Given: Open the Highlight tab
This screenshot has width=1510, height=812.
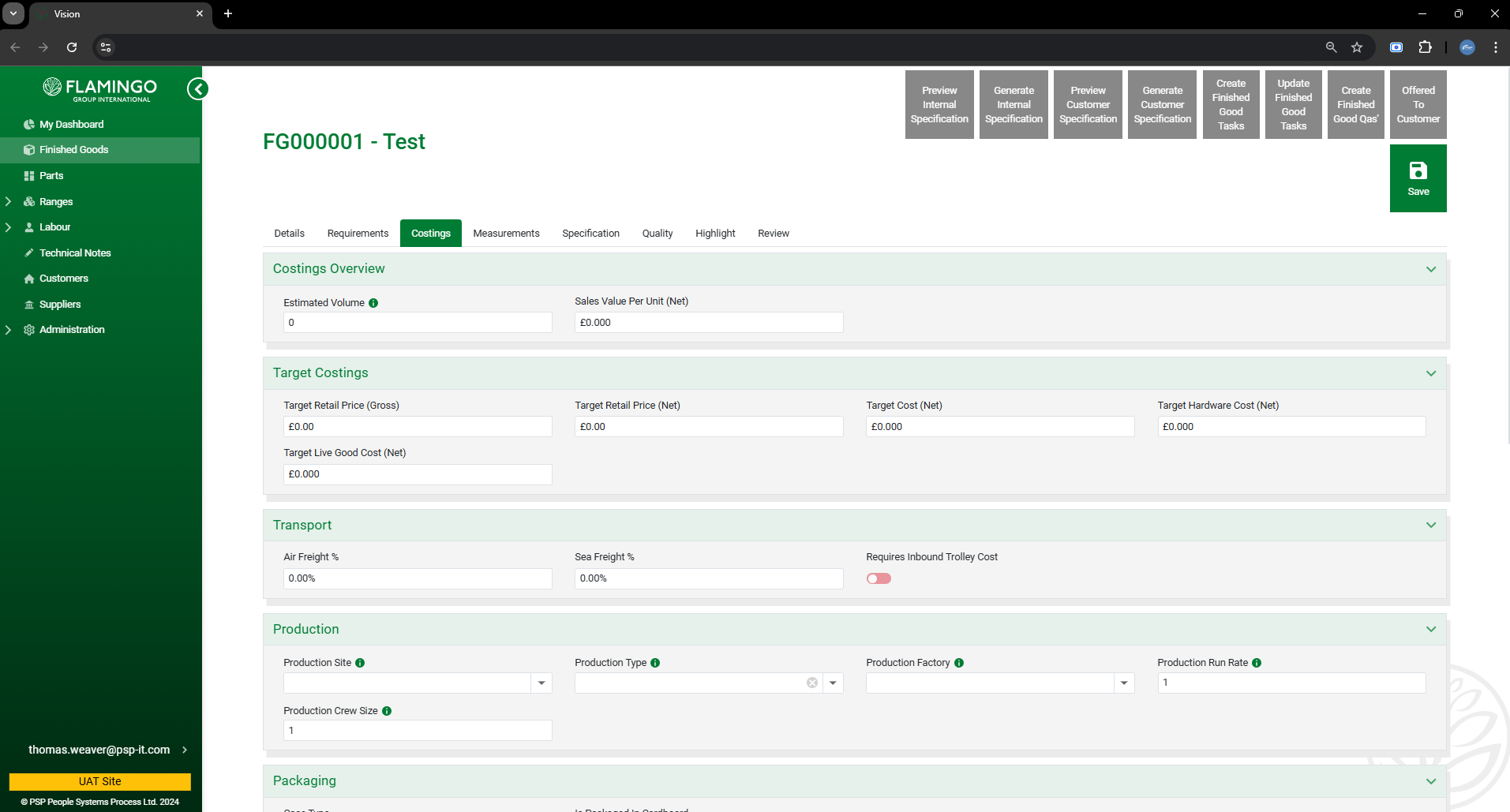Looking at the screenshot, I should click(715, 234).
